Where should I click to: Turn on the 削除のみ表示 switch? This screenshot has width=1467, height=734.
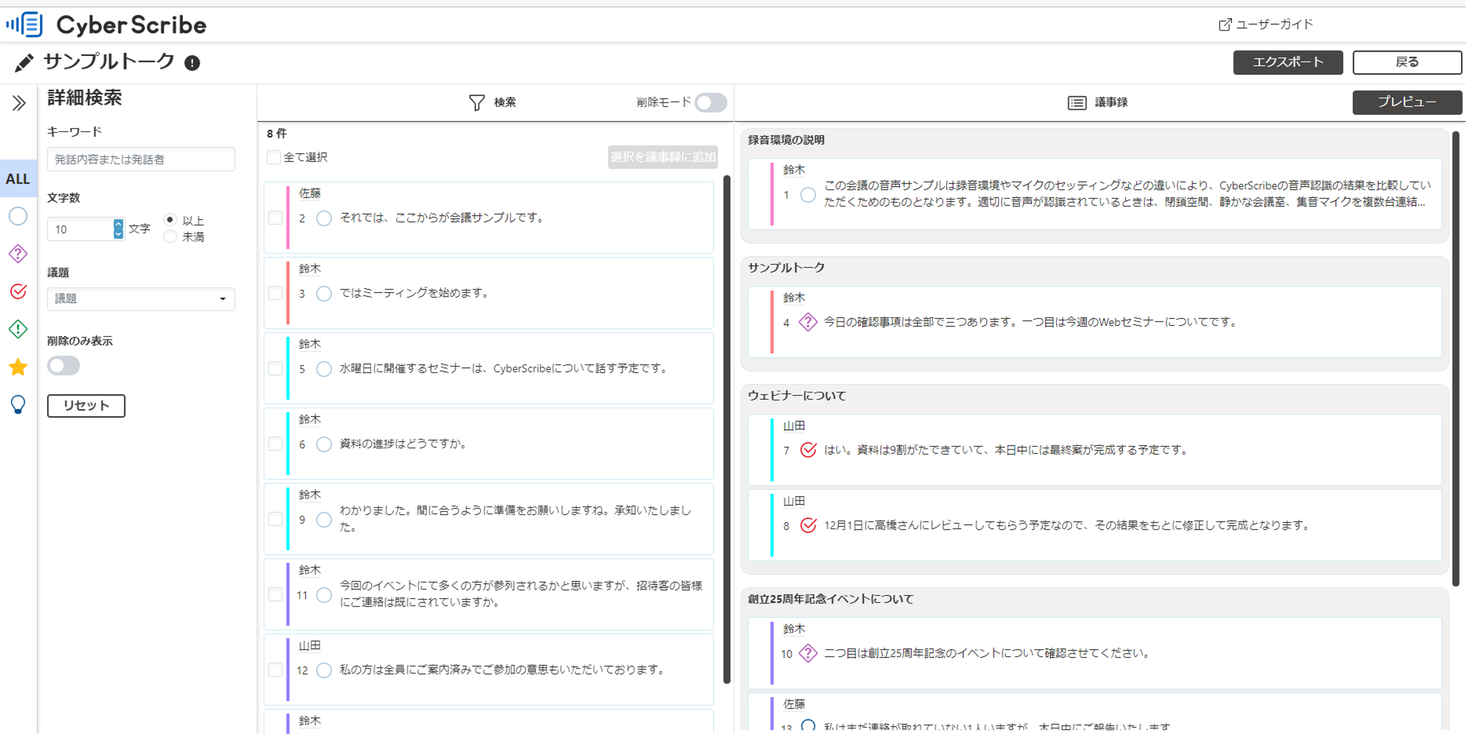[x=63, y=365]
